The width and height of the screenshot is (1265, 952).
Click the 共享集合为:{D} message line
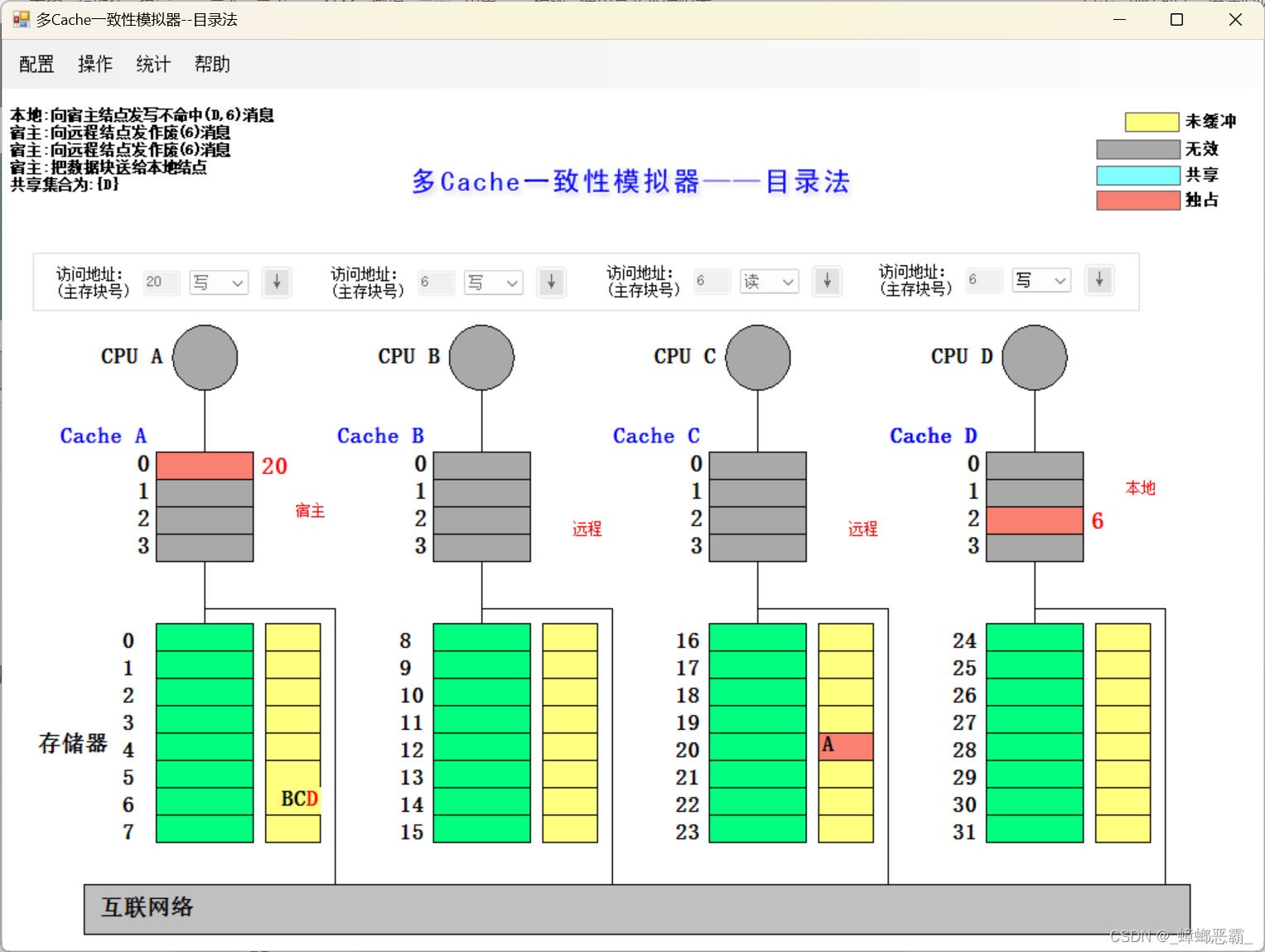tap(65, 185)
